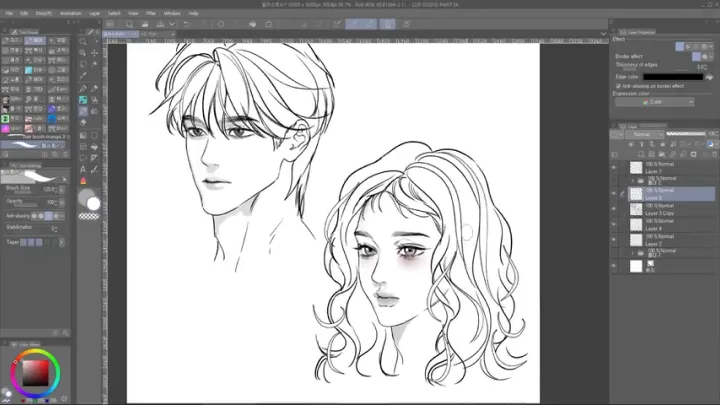Create a new raster layer

641,154
